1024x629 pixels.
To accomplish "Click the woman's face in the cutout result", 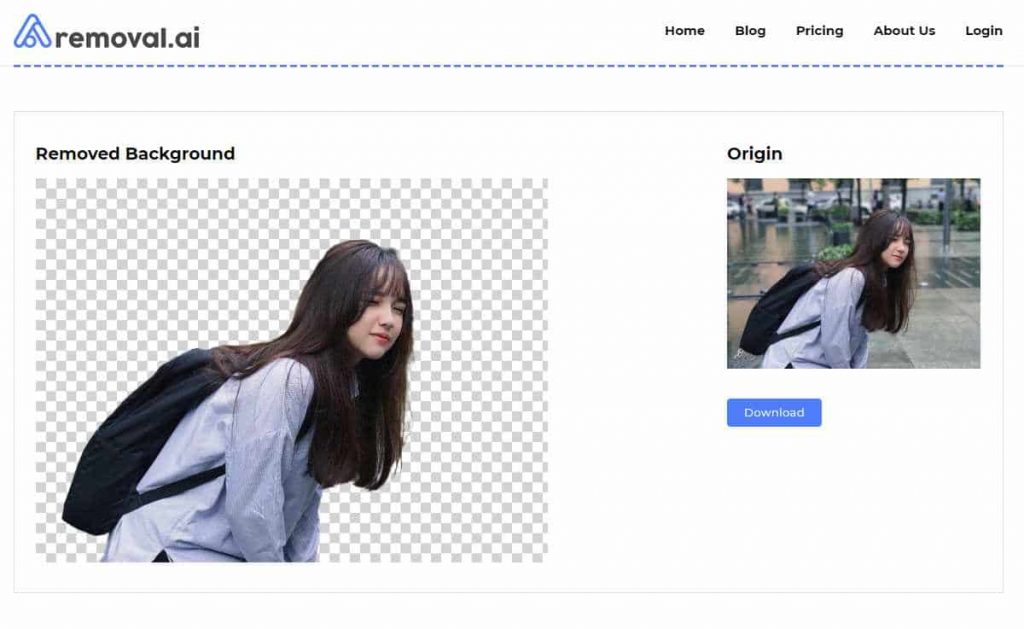I will click(380, 322).
